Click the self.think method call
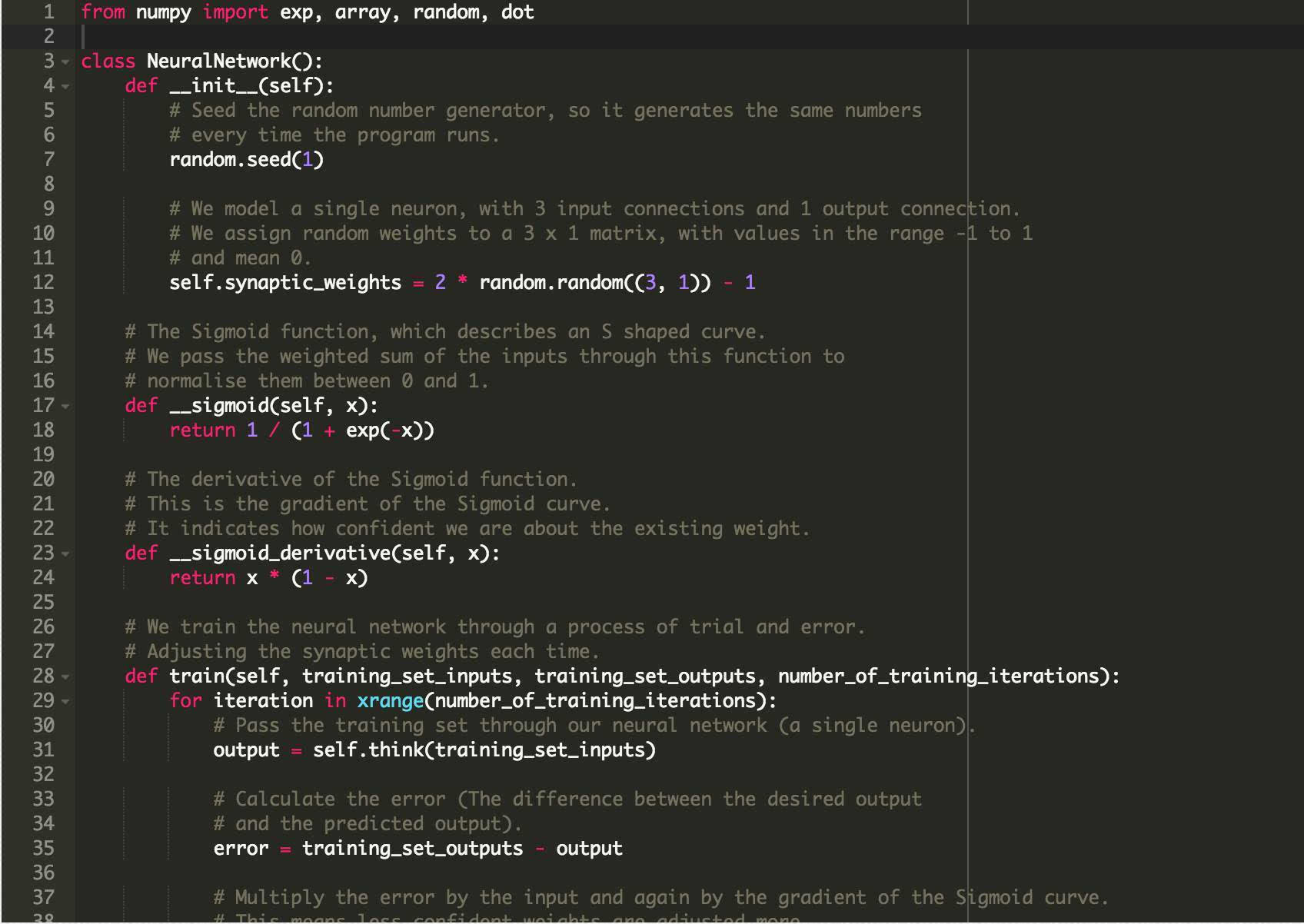 click(368, 750)
